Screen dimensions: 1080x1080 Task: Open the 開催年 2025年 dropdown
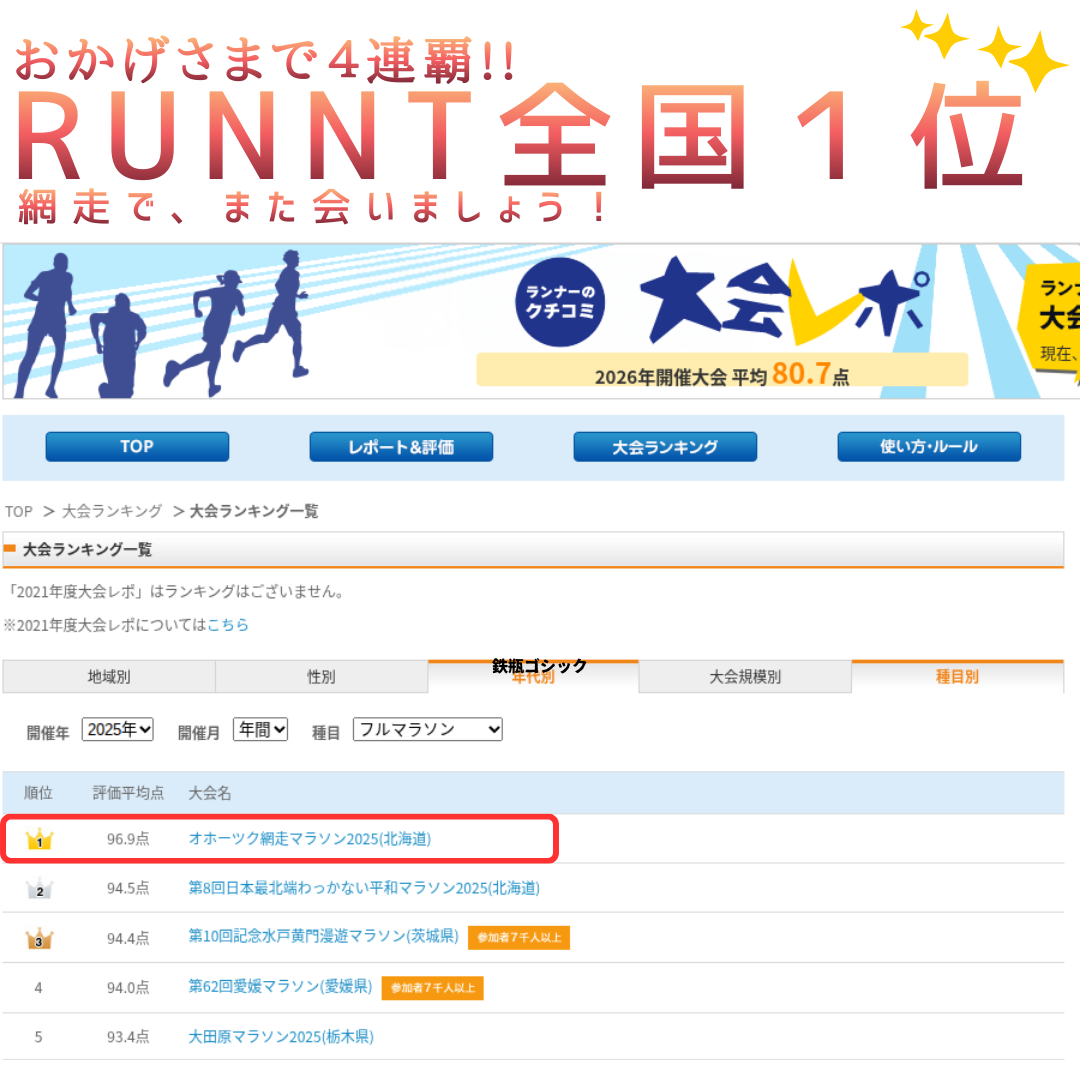pyautogui.click(x=118, y=730)
